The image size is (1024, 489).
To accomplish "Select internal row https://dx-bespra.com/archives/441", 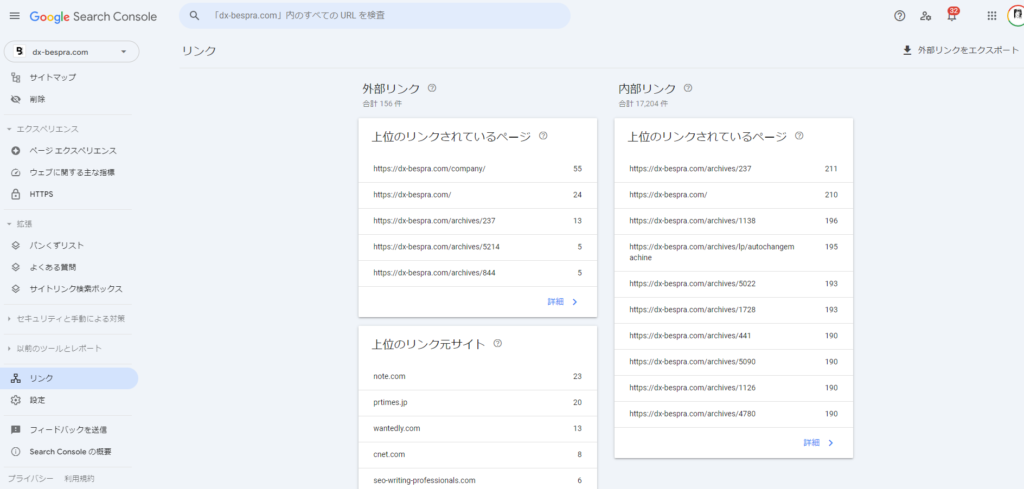I will (x=733, y=336).
